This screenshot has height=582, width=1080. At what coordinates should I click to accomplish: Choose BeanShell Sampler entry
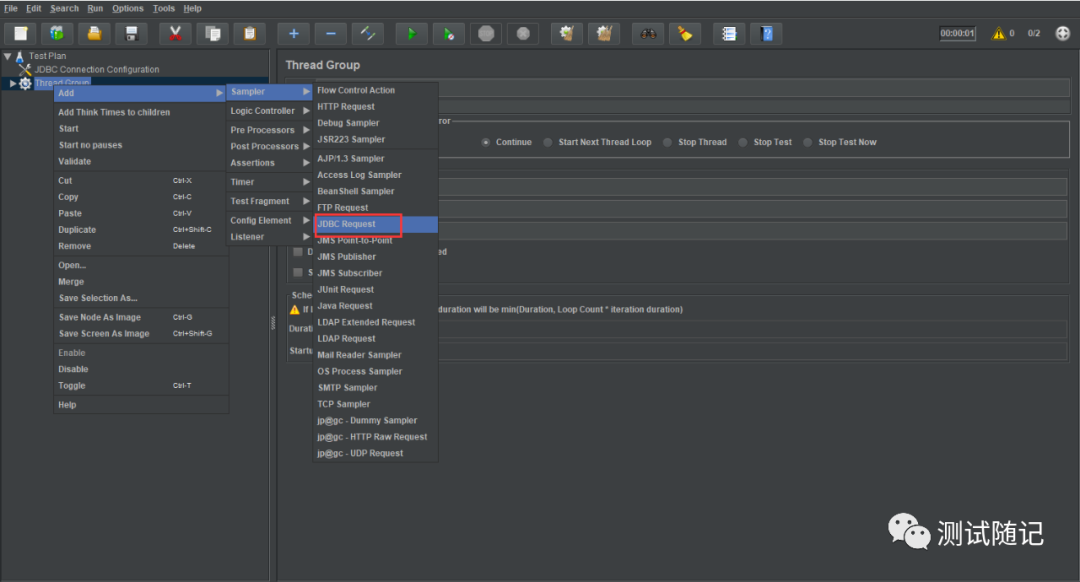(x=375, y=191)
